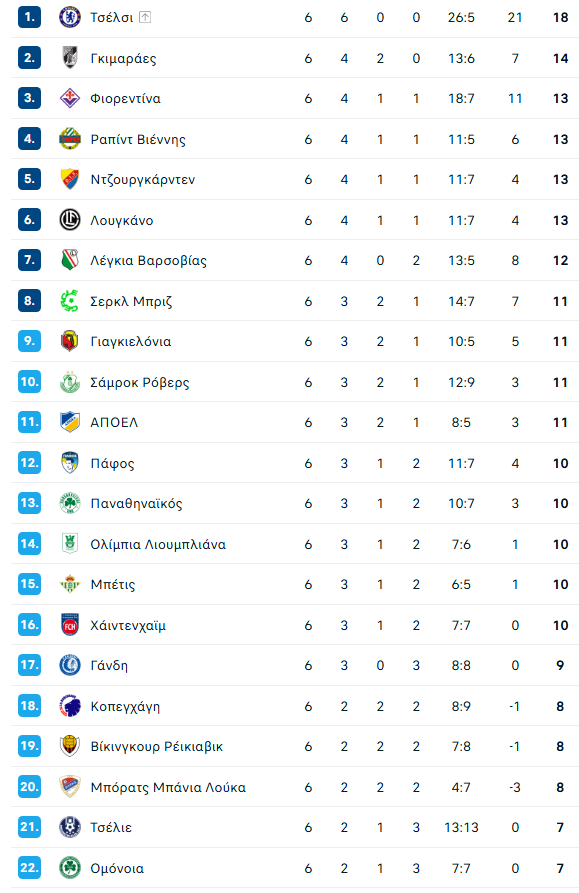The height and width of the screenshot is (893, 579).
Task: Click the rank badge number 17
Action: click(x=29, y=665)
